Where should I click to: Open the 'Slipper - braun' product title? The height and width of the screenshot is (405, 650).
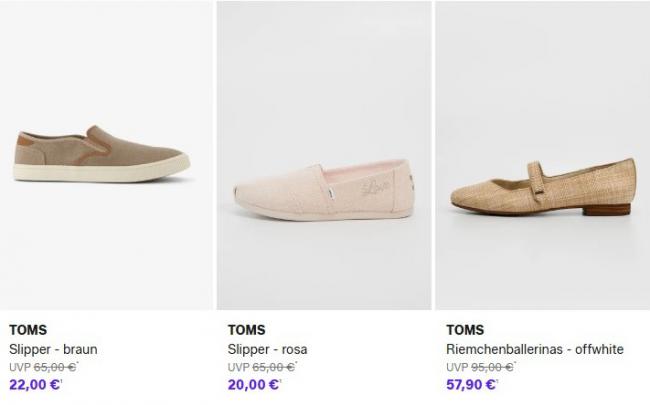tap(53, 349)
